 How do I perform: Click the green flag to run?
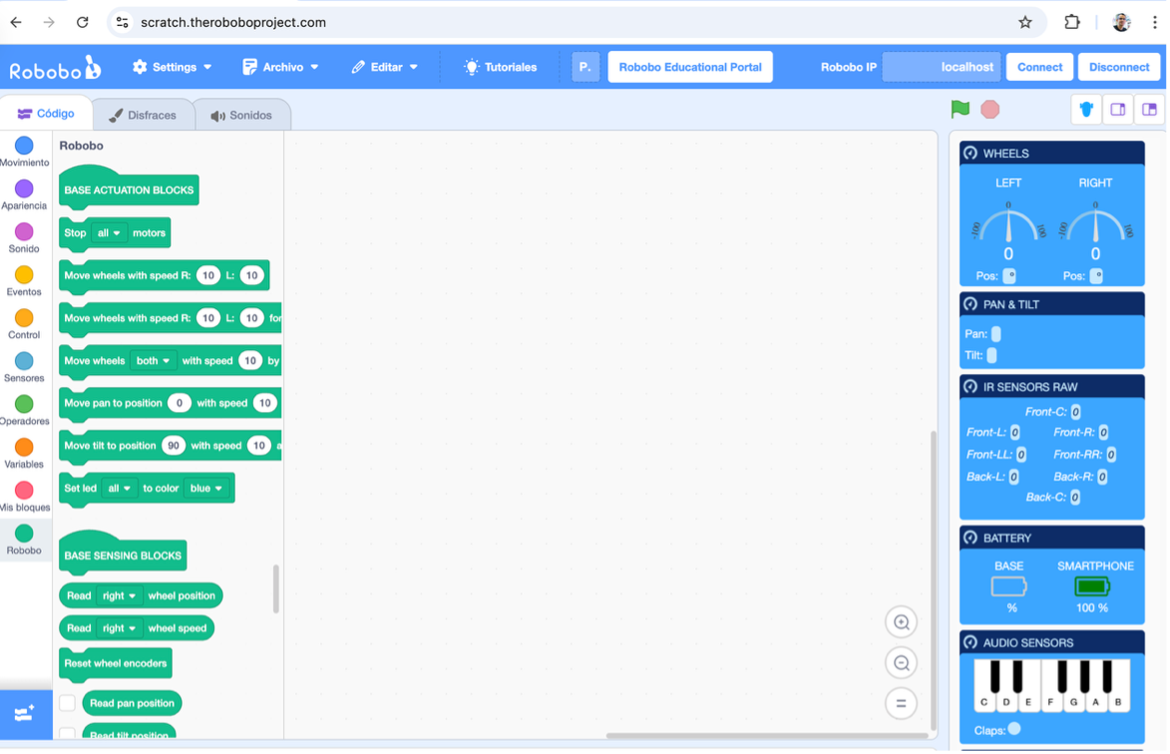pyautogui.click(x=960, y=109)
